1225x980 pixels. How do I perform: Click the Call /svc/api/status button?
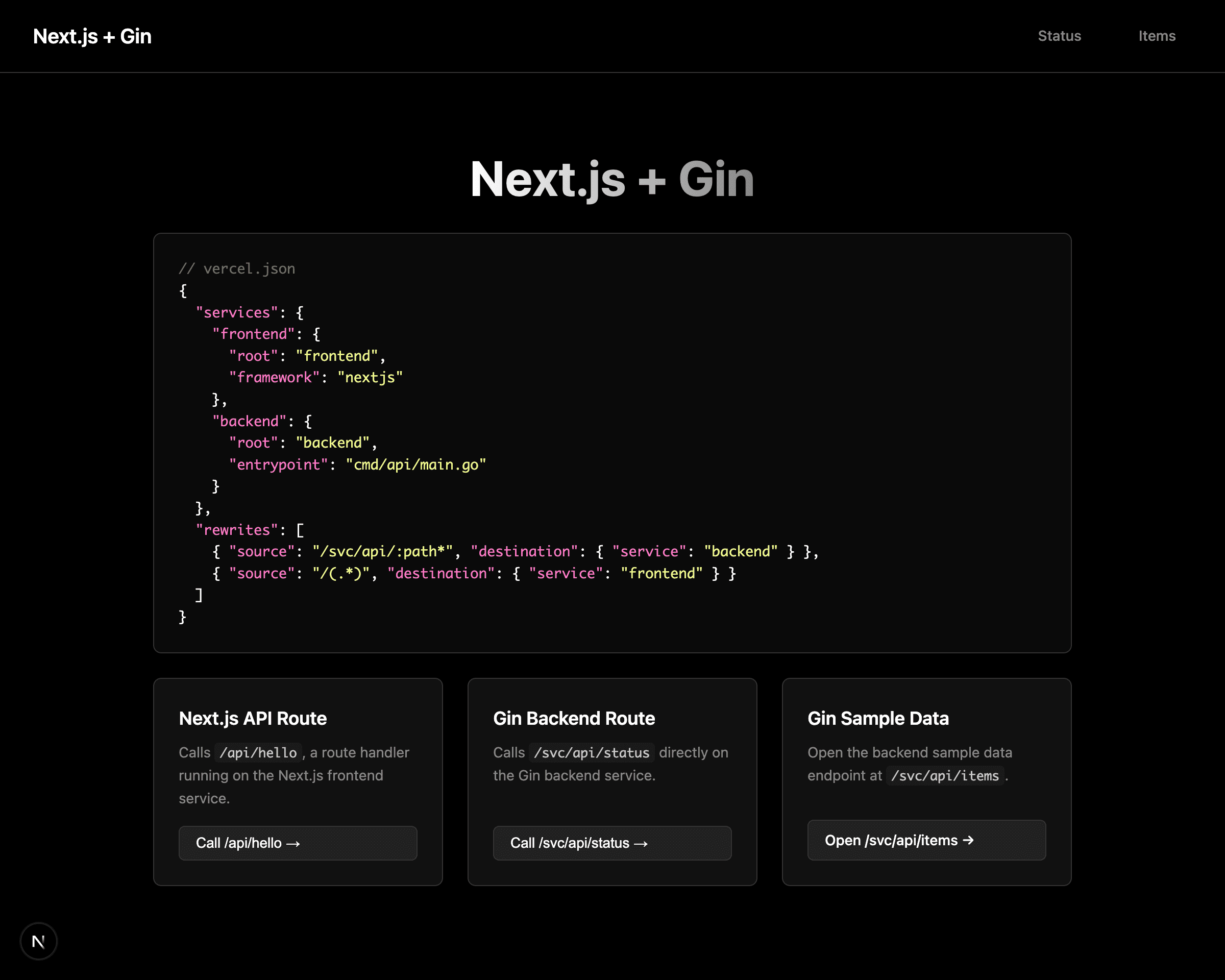click(612, 843)
